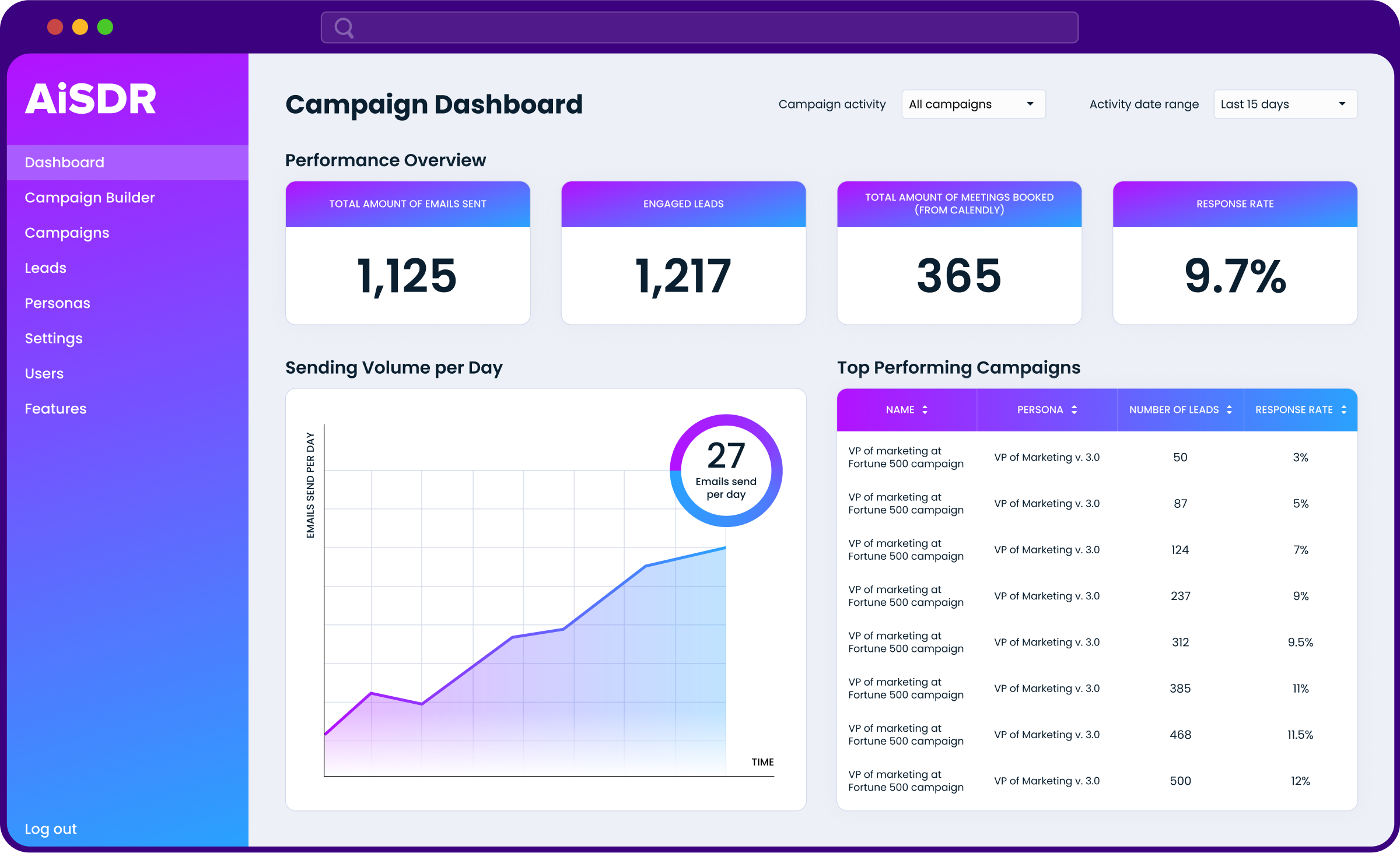Navigate to Settings in sidebar
The image size is (1400, 853).
(54, 339)
